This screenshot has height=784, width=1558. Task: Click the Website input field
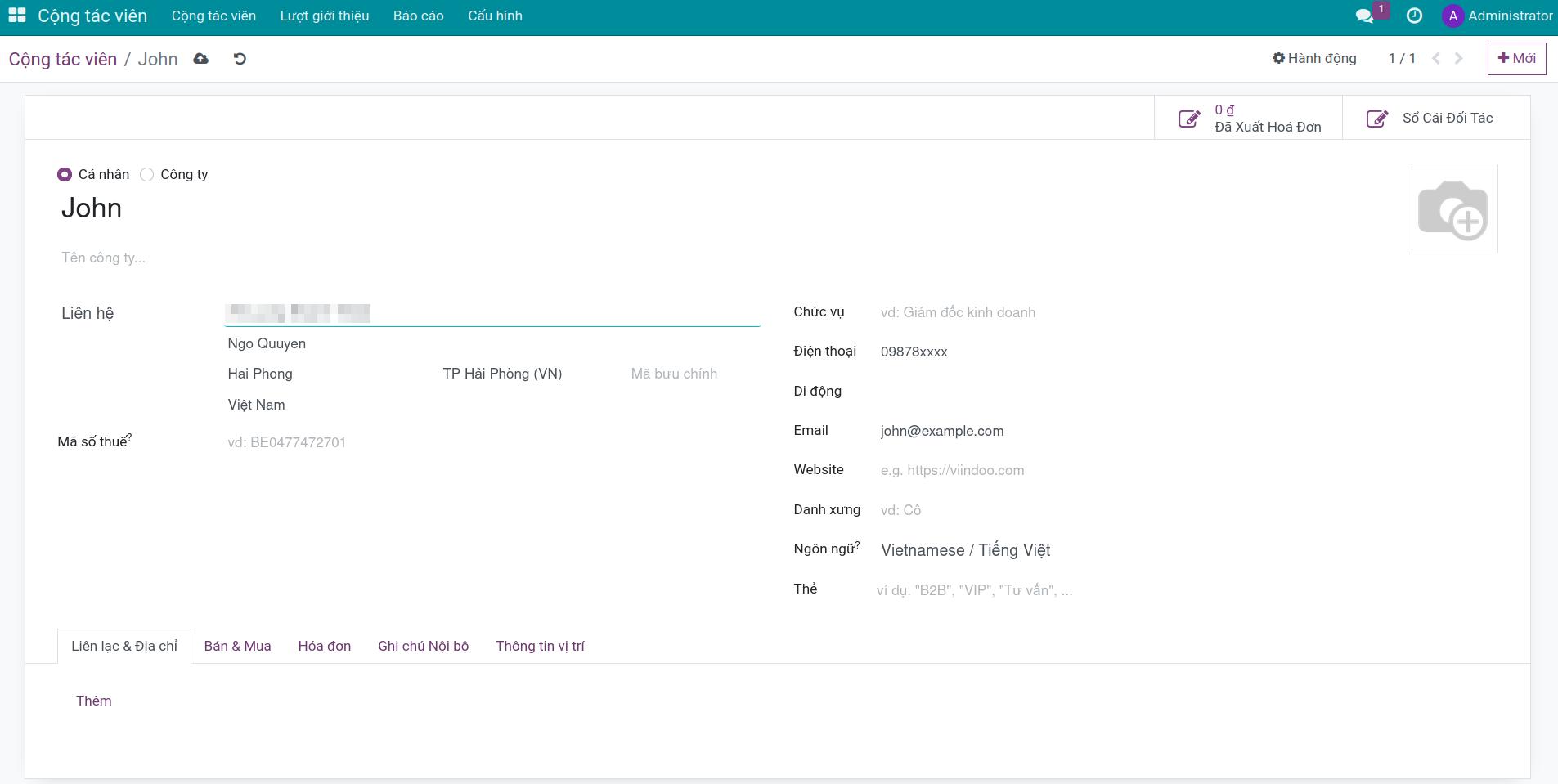click(1188, 470)
